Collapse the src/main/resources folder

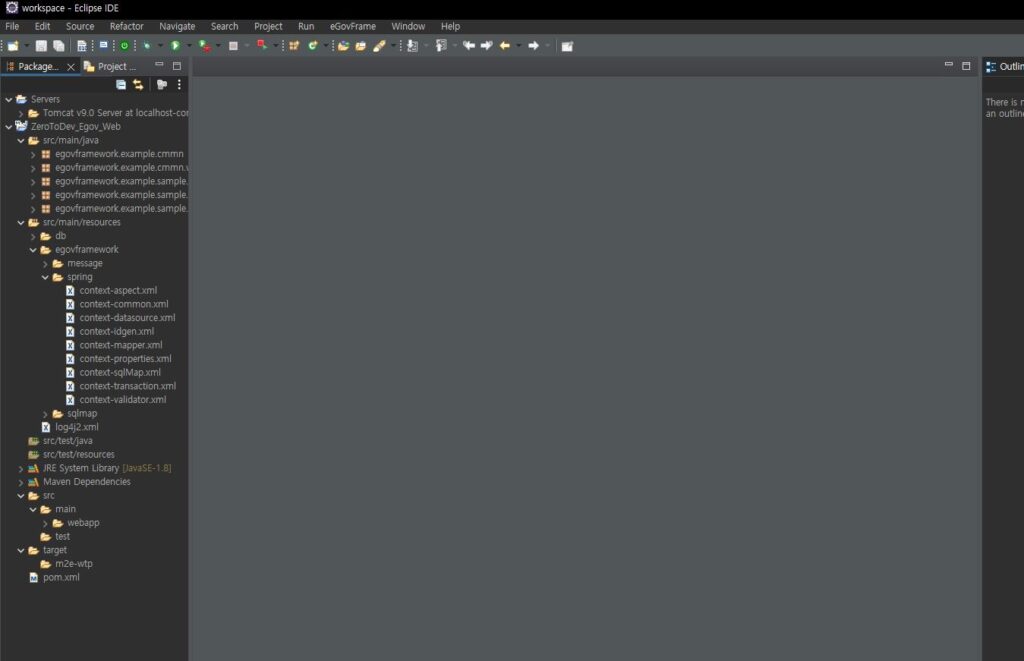(21, 223)
